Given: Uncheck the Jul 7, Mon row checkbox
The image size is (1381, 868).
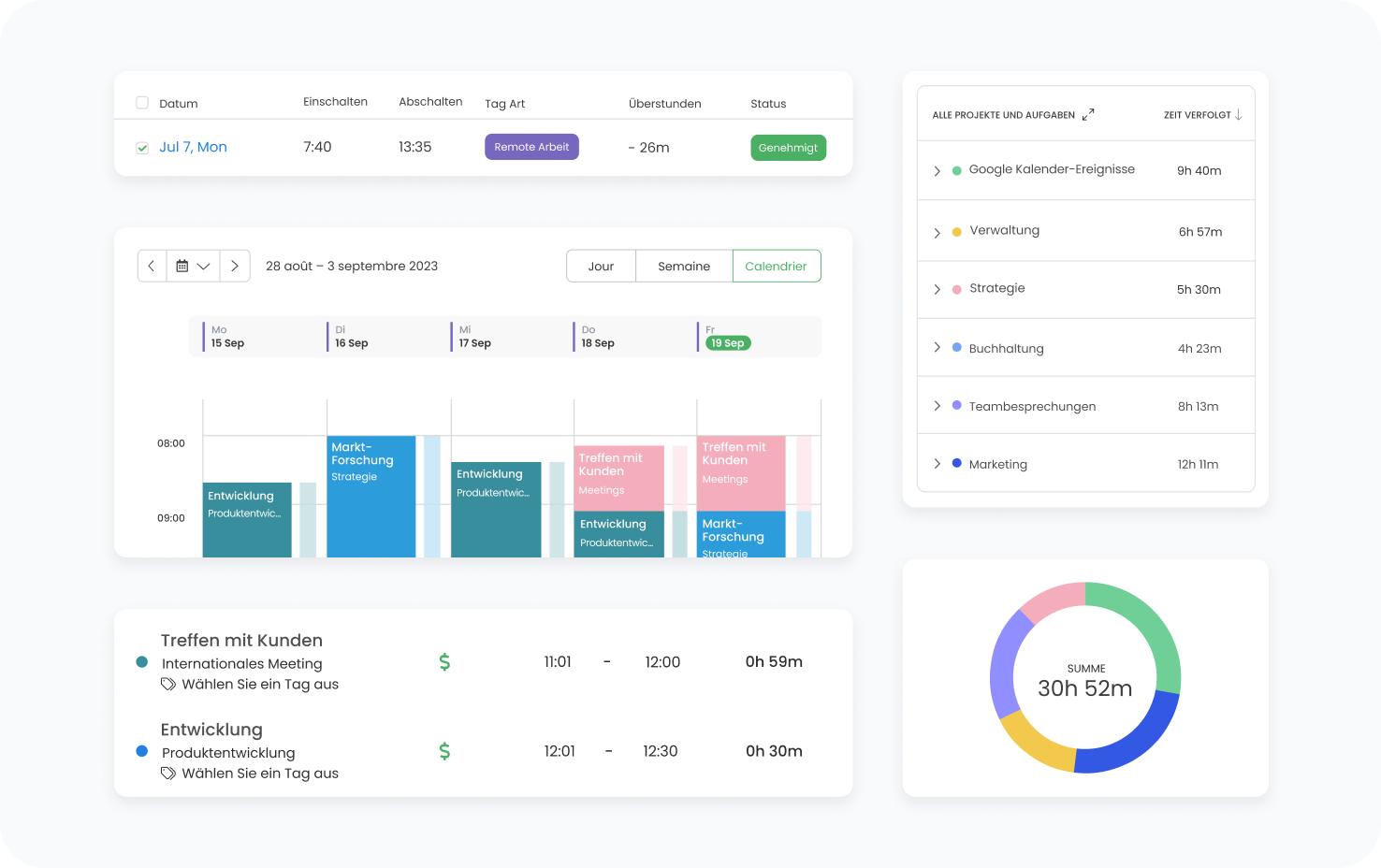Looking at the screenshot, I should [142, 148].
